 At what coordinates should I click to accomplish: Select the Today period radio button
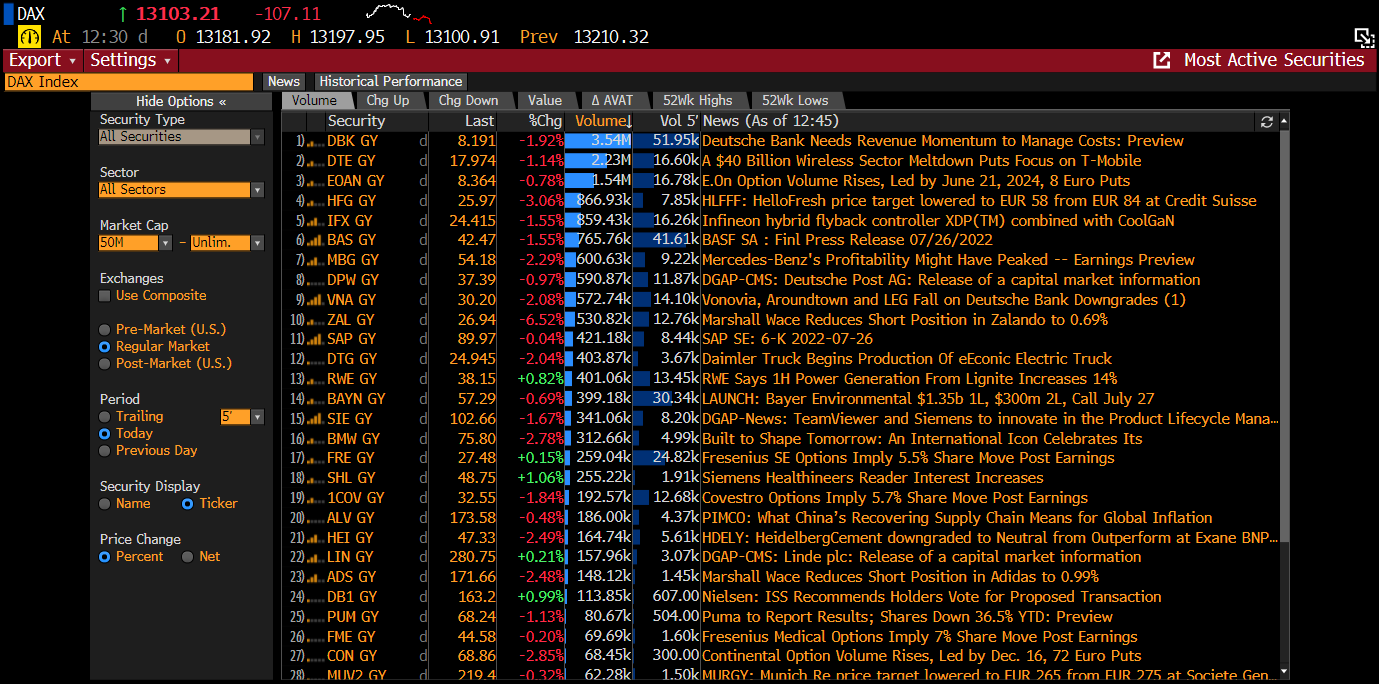(x=105, y=434)
